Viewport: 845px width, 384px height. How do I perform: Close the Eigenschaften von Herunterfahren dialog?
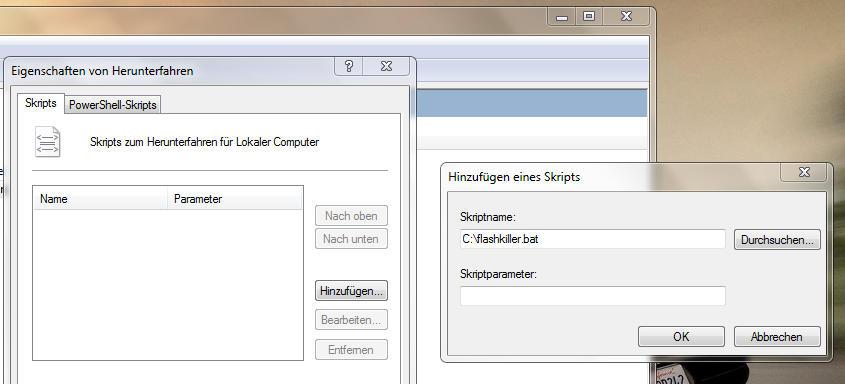click(386, 66)
